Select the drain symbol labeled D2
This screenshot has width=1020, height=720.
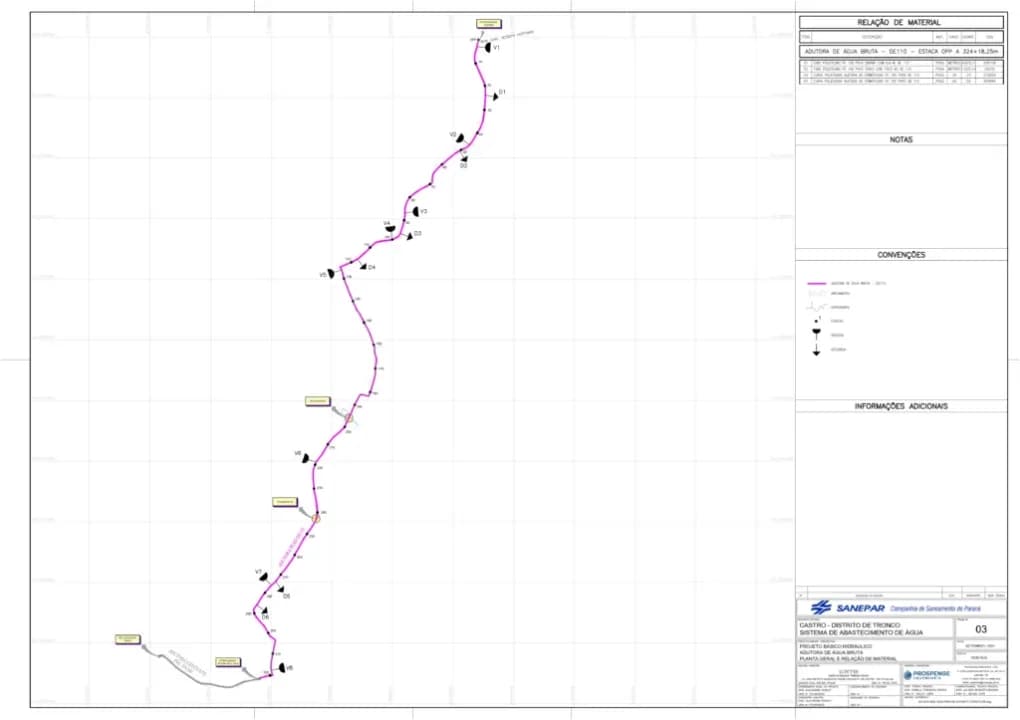click(464, 157)
